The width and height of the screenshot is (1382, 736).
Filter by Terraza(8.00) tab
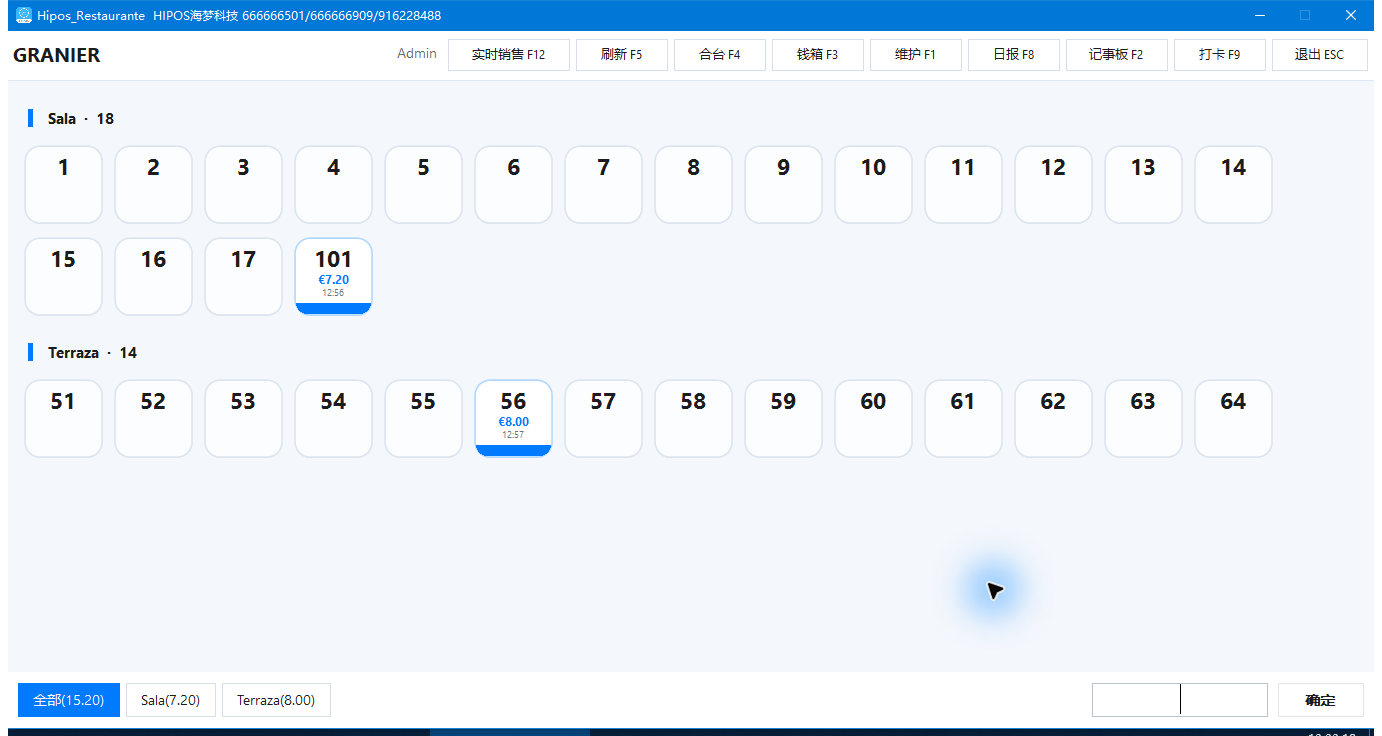coord(276,700)
